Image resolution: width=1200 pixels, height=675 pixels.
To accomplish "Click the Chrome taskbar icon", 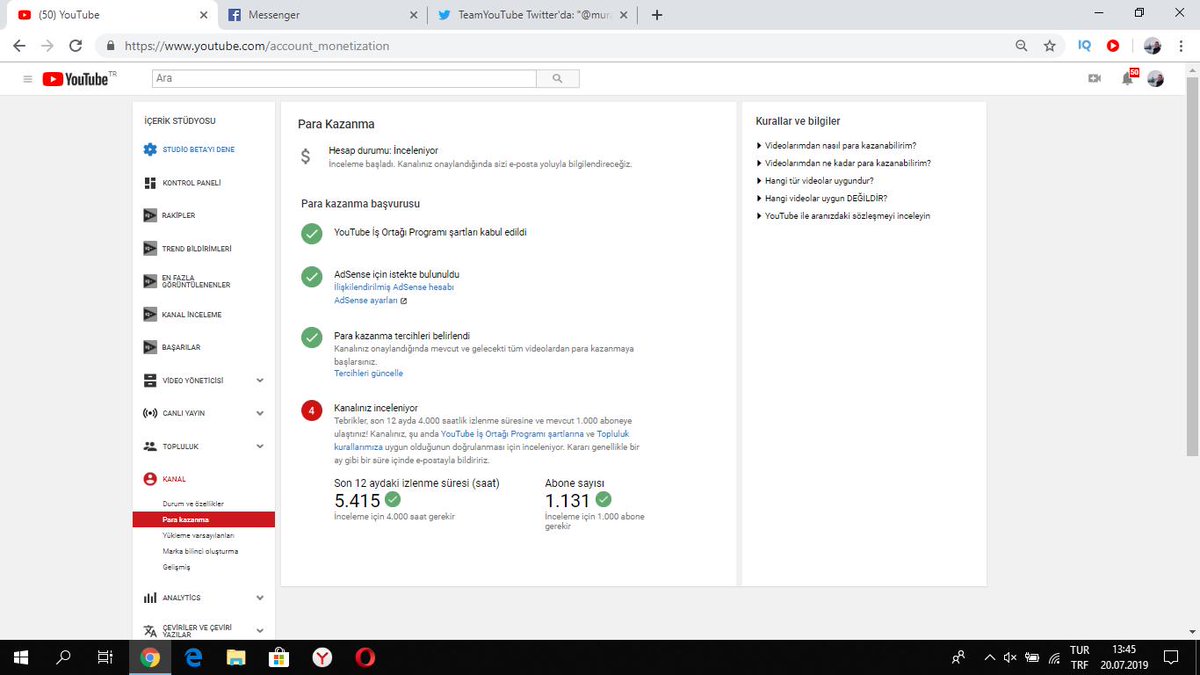I will point(150,657).
